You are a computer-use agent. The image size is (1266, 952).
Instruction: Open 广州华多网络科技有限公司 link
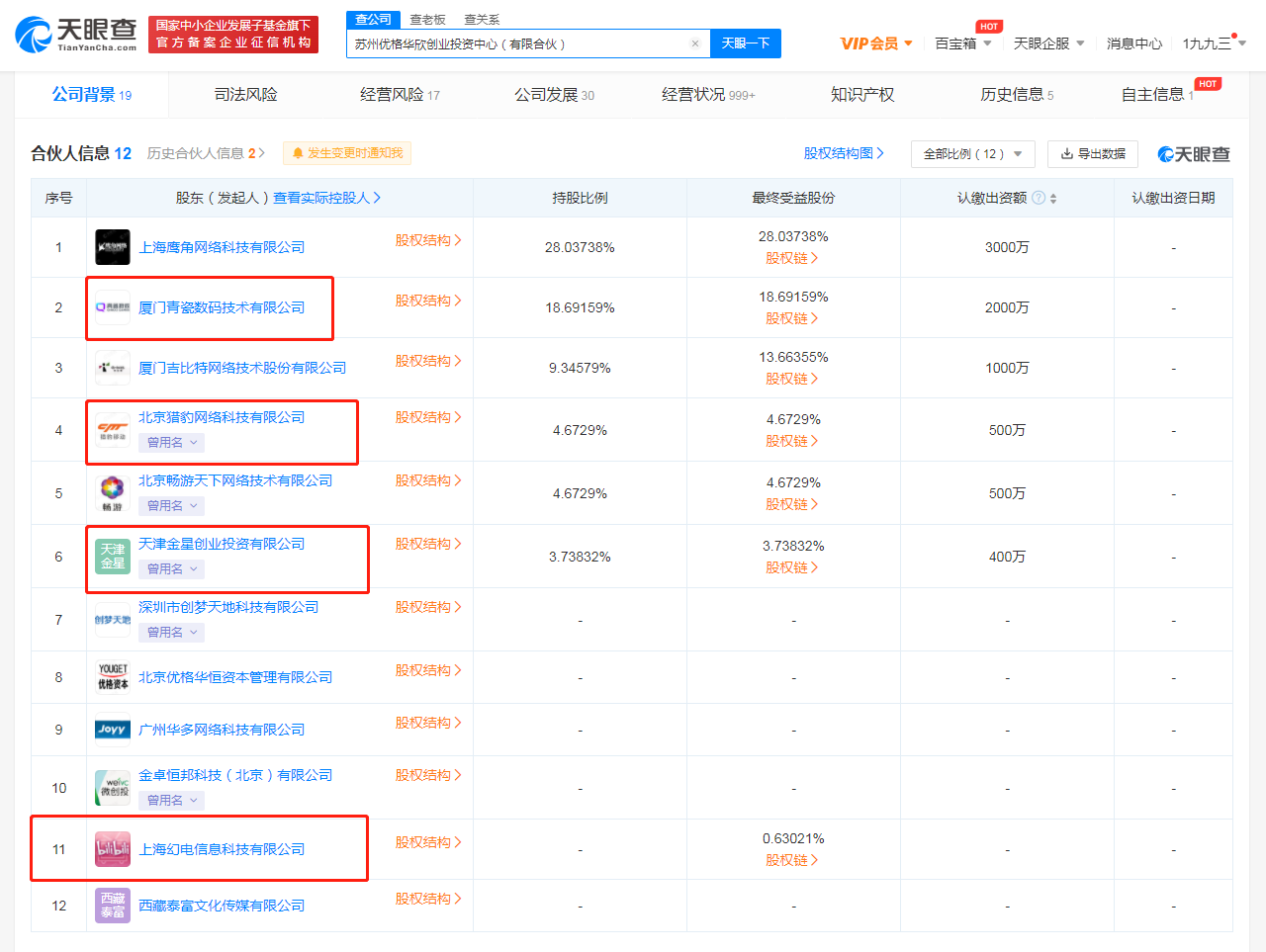point(222,730)
